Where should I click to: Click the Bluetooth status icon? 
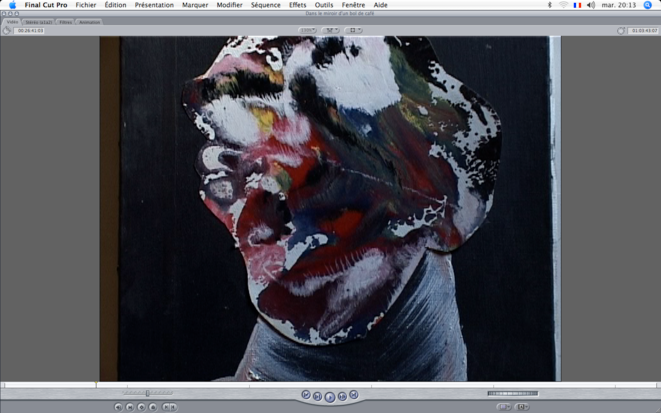tap(550, 5)
